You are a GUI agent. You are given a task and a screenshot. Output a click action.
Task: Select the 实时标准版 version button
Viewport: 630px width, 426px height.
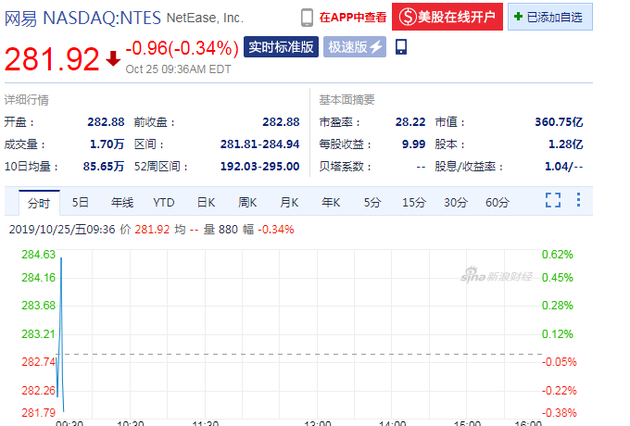pos(281,47)
